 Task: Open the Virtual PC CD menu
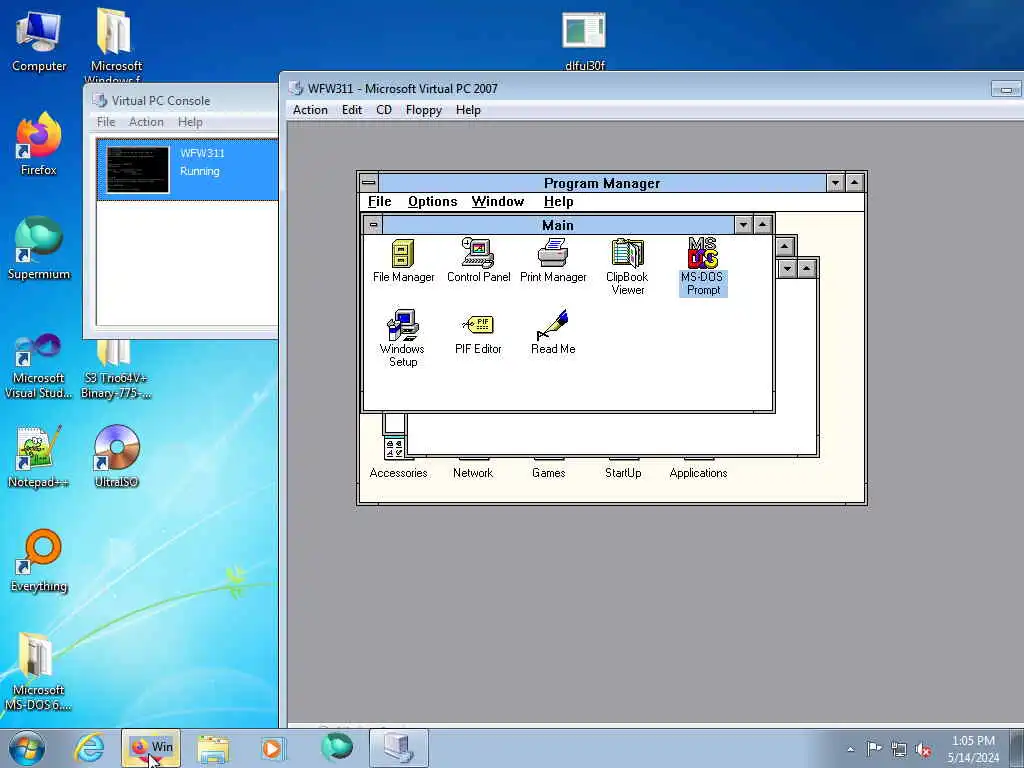click(x=384, y=110)
